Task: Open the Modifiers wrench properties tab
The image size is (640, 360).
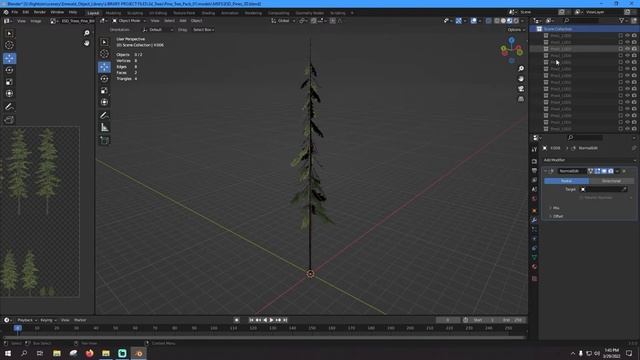Action: click(534, 220)
